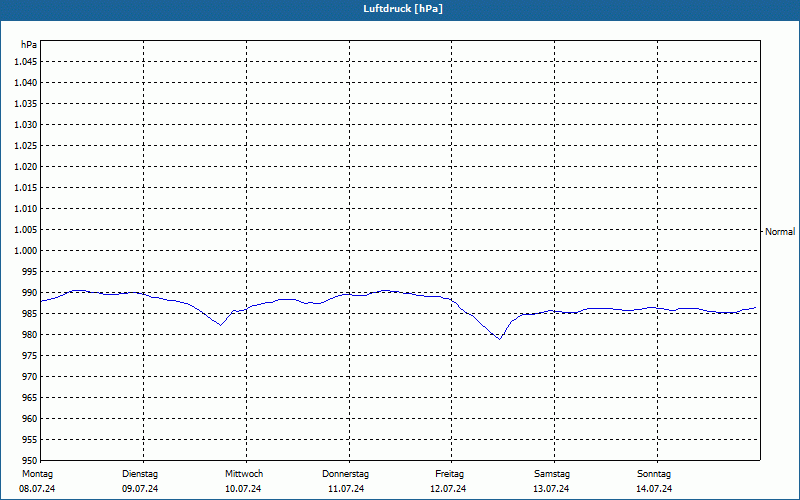Viewport: 800px width, 500px height.
Task: Select the Freitag day label
Action: click(x=449, y=474)
